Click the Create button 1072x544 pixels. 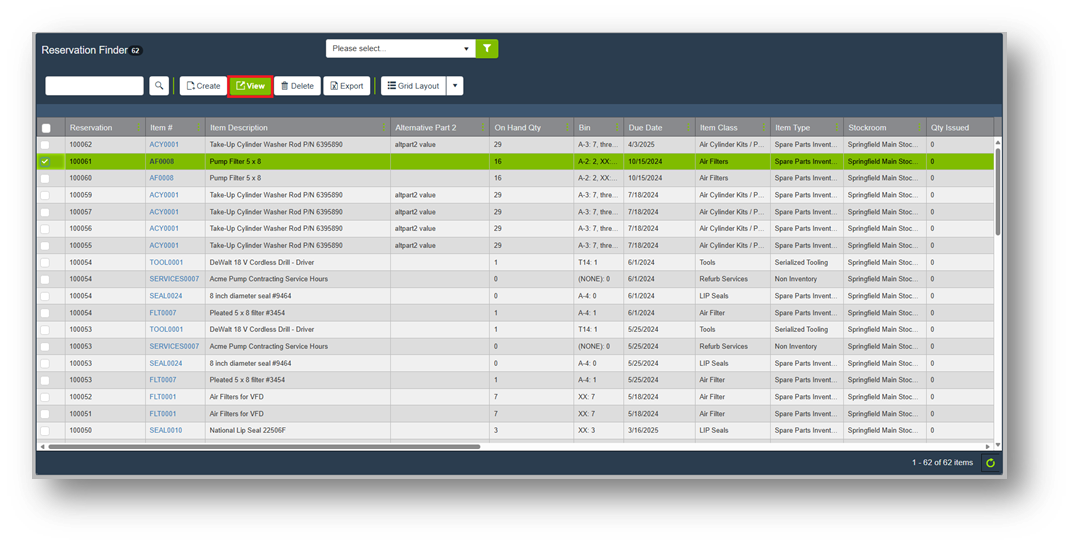tap(203, 86)
